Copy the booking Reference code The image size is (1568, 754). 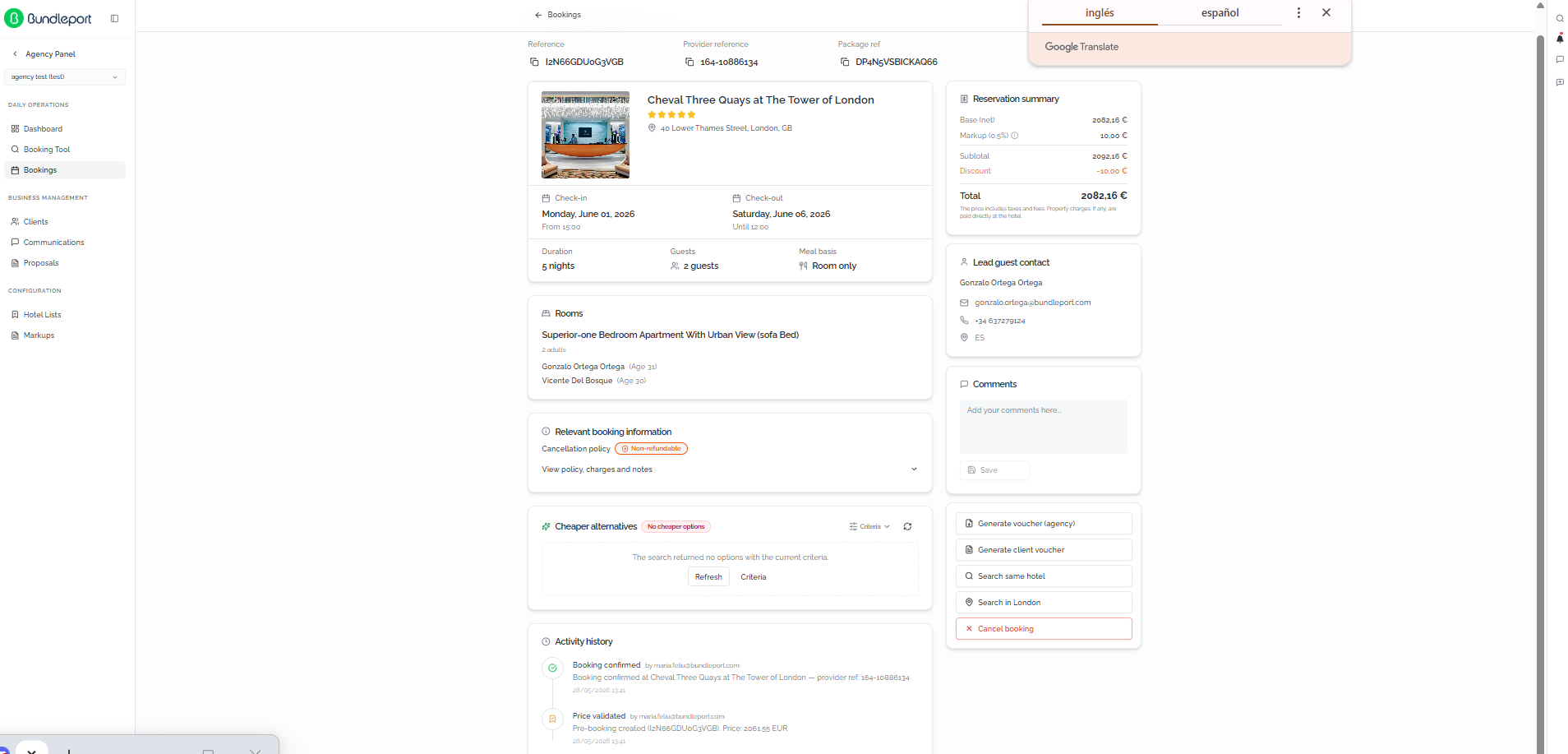pyautogui.click(x=534, y=62)
